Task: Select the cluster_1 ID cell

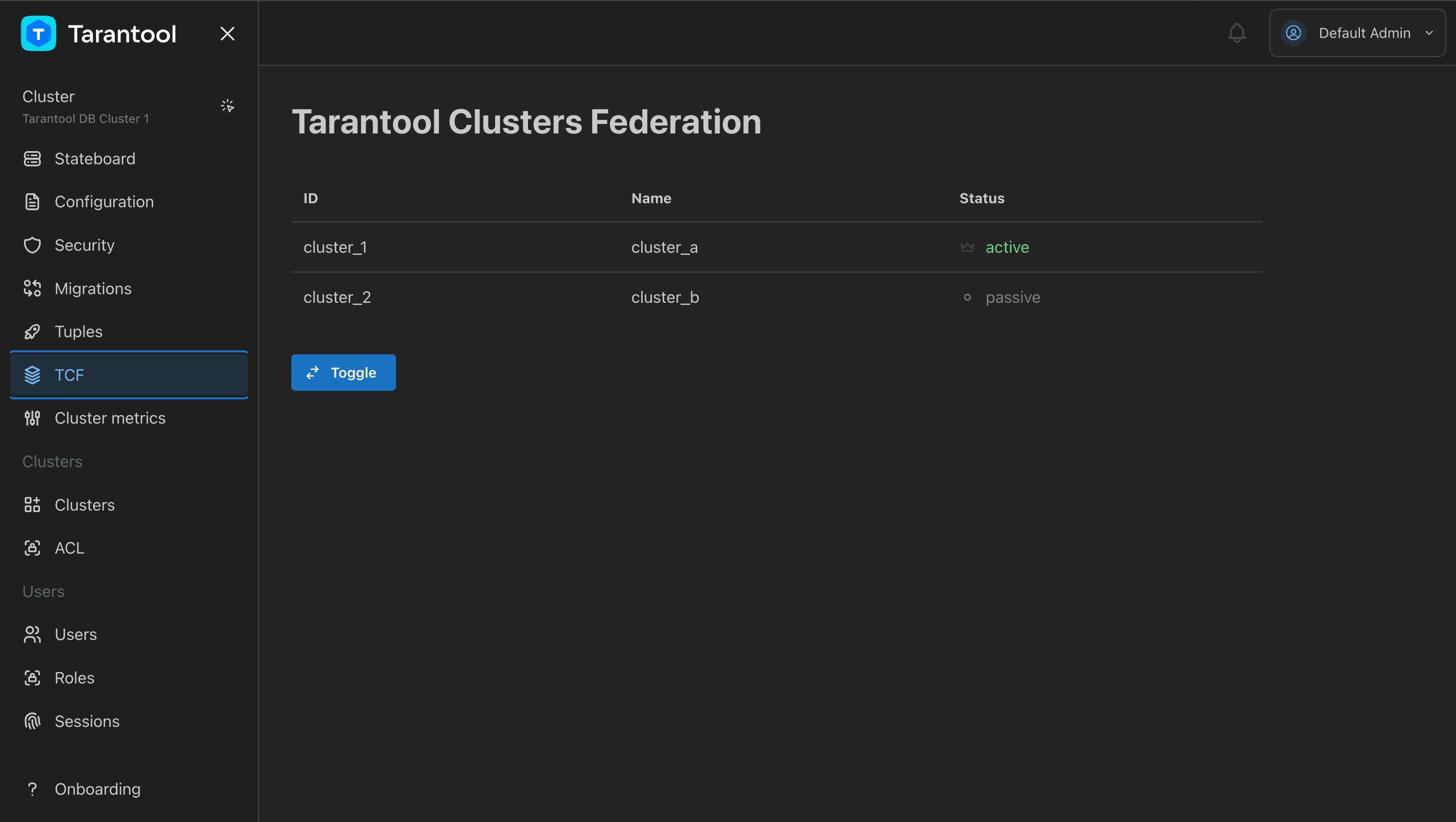Action: pos(335,247)
